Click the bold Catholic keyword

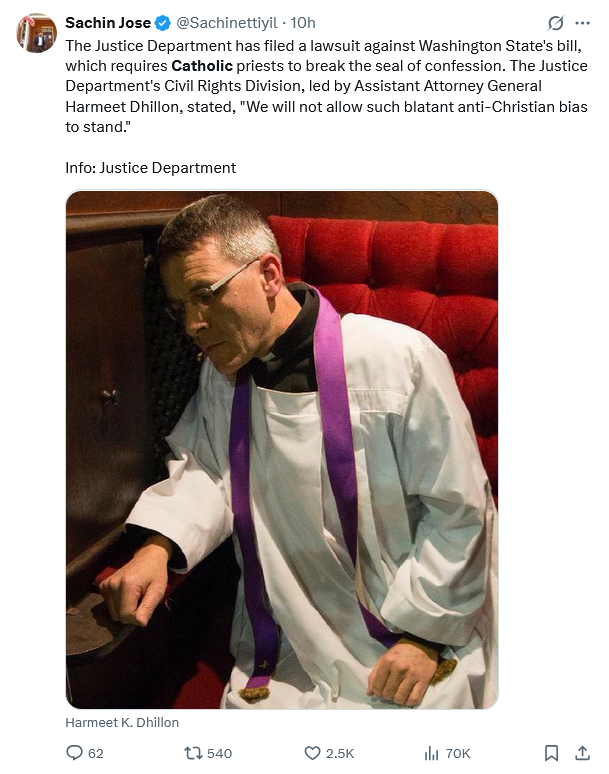tap(202, 66)
